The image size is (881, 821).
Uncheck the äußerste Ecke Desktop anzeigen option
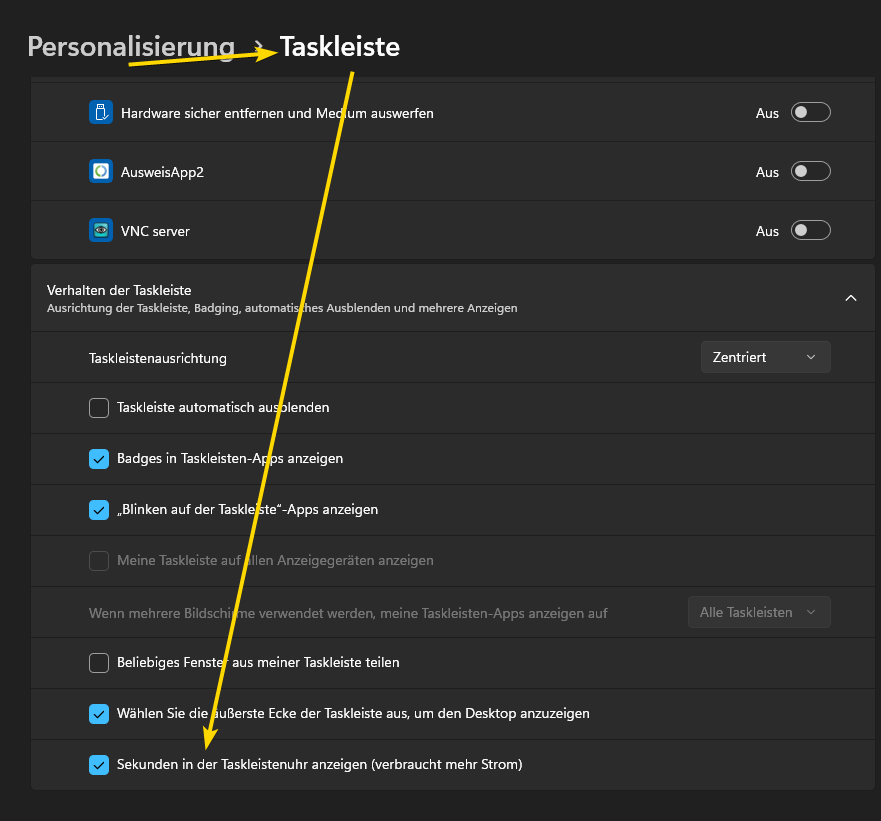click(99, 714)
